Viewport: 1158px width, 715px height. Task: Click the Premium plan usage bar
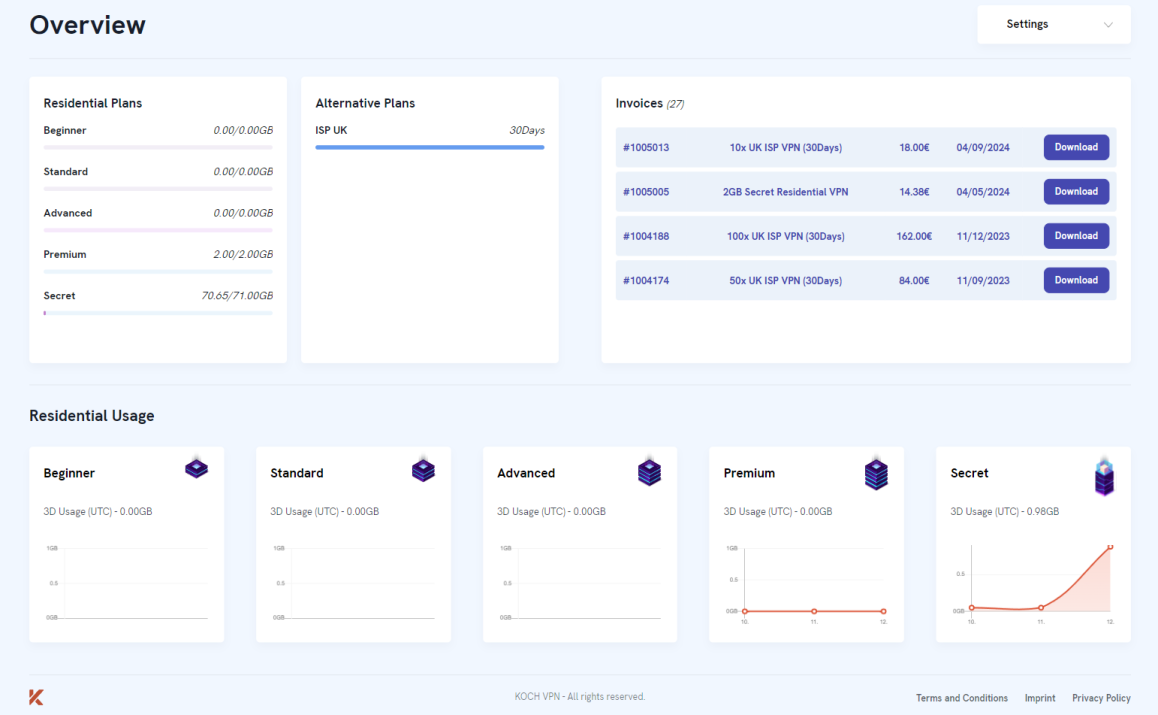[158, 272]
